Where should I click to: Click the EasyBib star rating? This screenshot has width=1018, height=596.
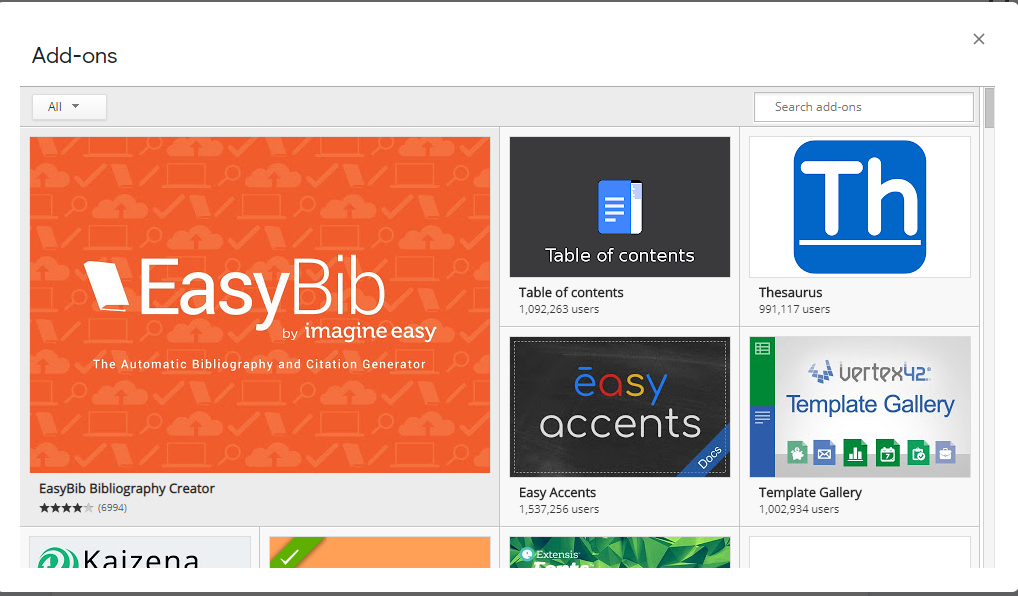tap(66, 508)
